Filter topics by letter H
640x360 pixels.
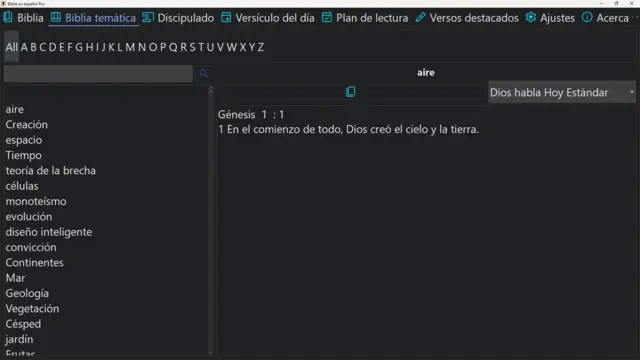click(x=89, y=47)
